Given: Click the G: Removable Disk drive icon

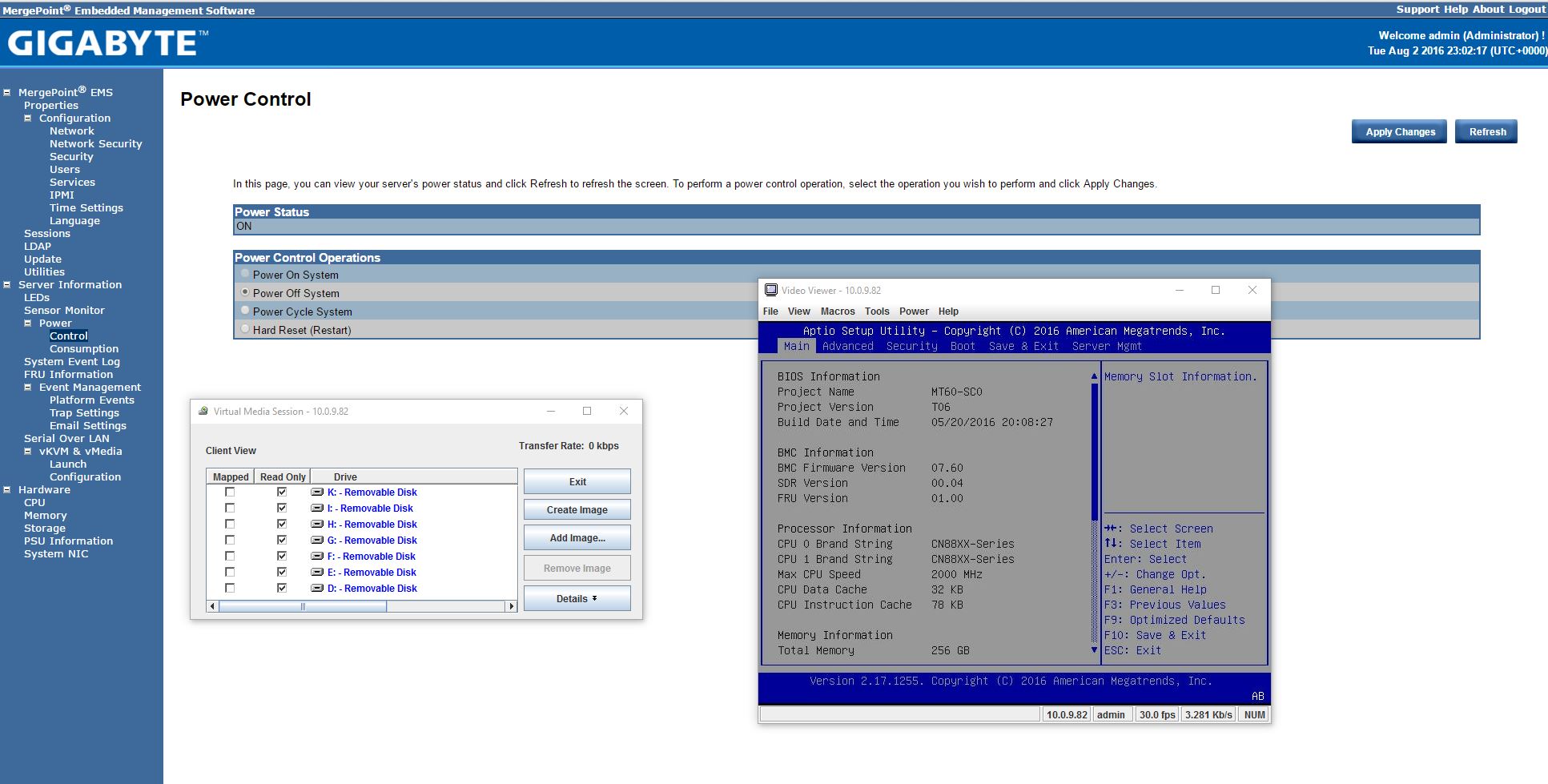Looking at the screenshot, I should click(317, 541).
